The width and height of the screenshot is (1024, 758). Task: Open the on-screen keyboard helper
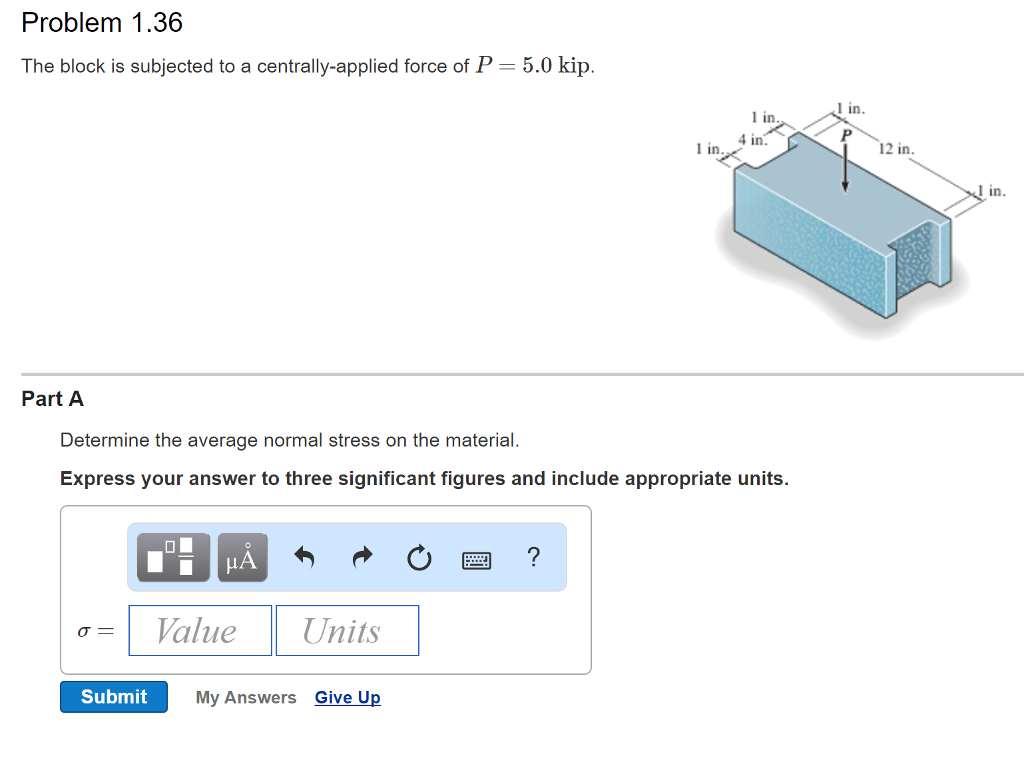[477, 559]
